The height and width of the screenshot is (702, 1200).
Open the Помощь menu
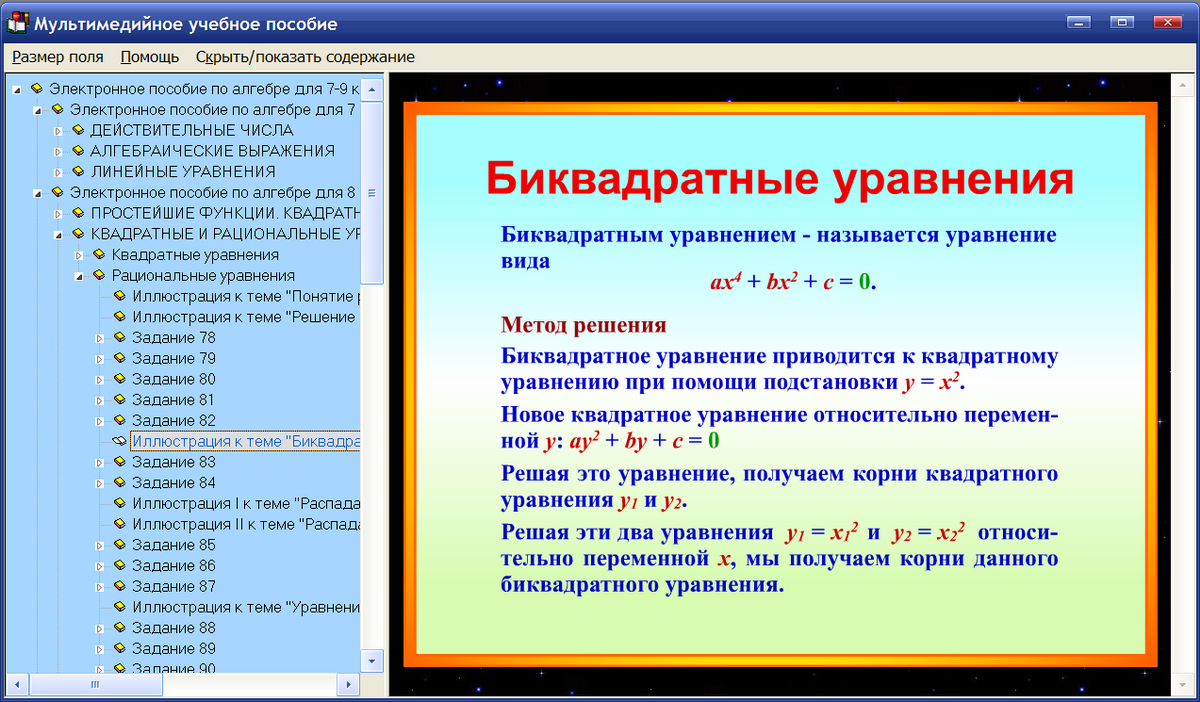(150, 57)
